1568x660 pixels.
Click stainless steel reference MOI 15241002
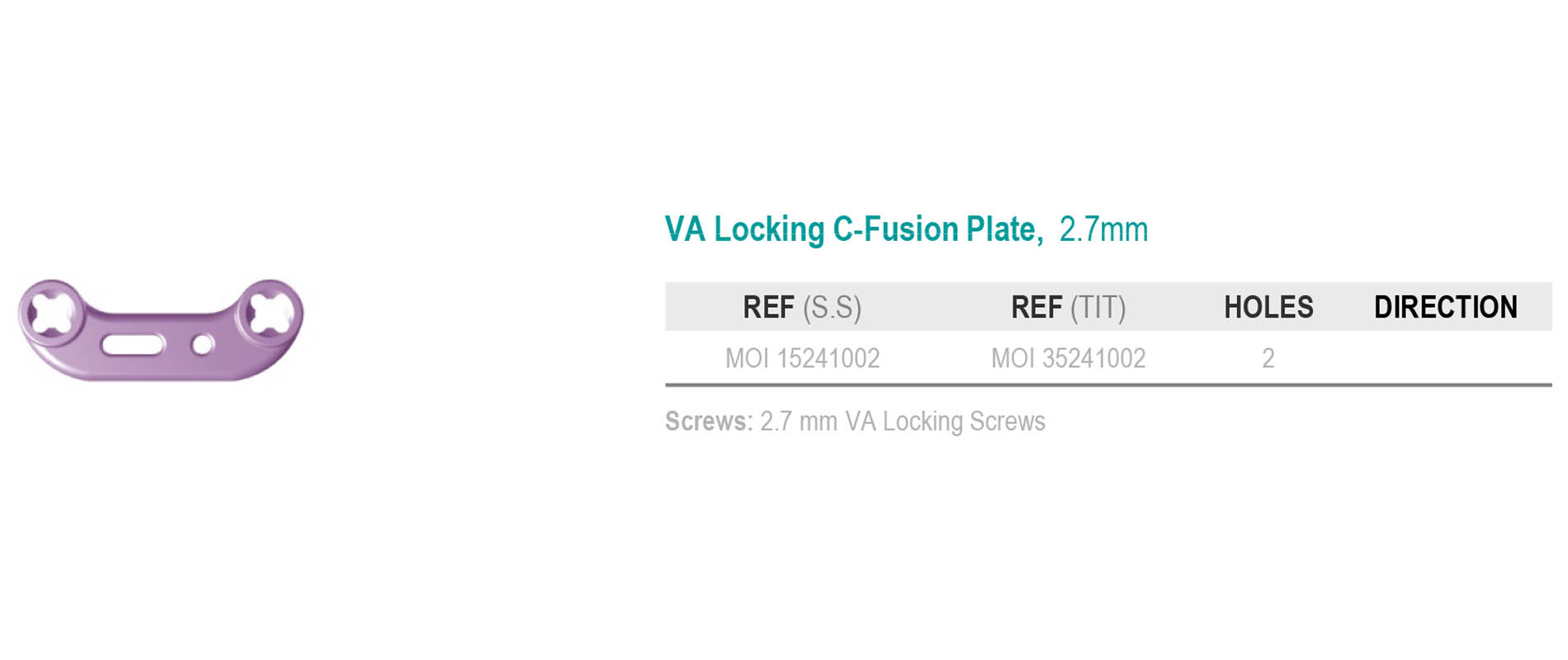[802, 358]
